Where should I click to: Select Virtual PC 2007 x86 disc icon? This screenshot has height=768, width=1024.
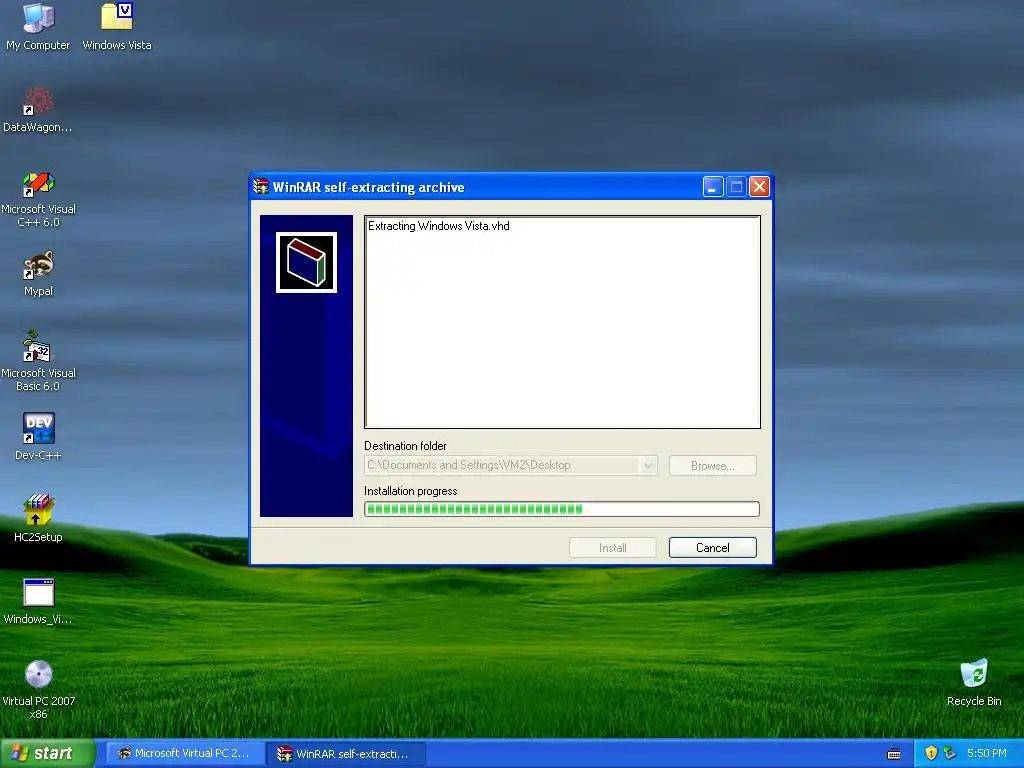(x=38, y=675)
